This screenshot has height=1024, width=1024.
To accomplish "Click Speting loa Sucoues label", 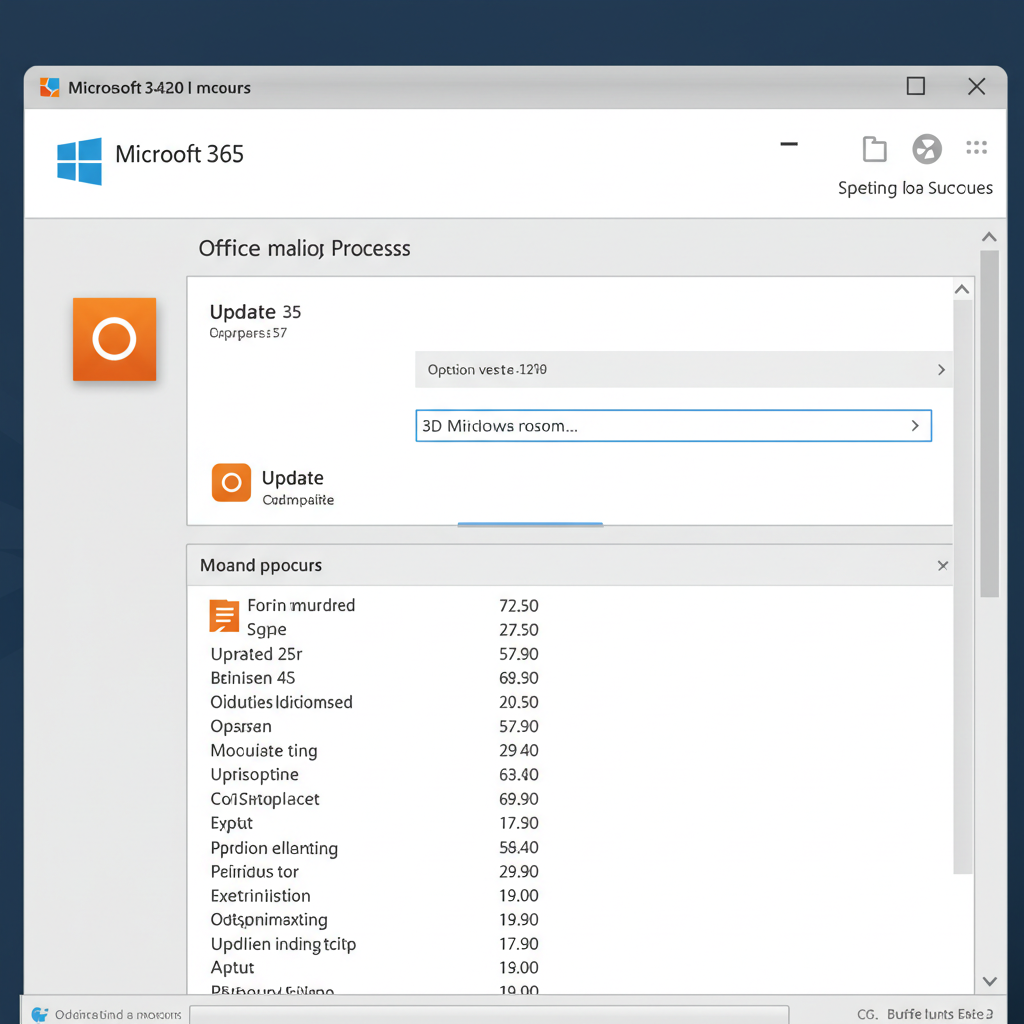I will click(x=915, y=188).
